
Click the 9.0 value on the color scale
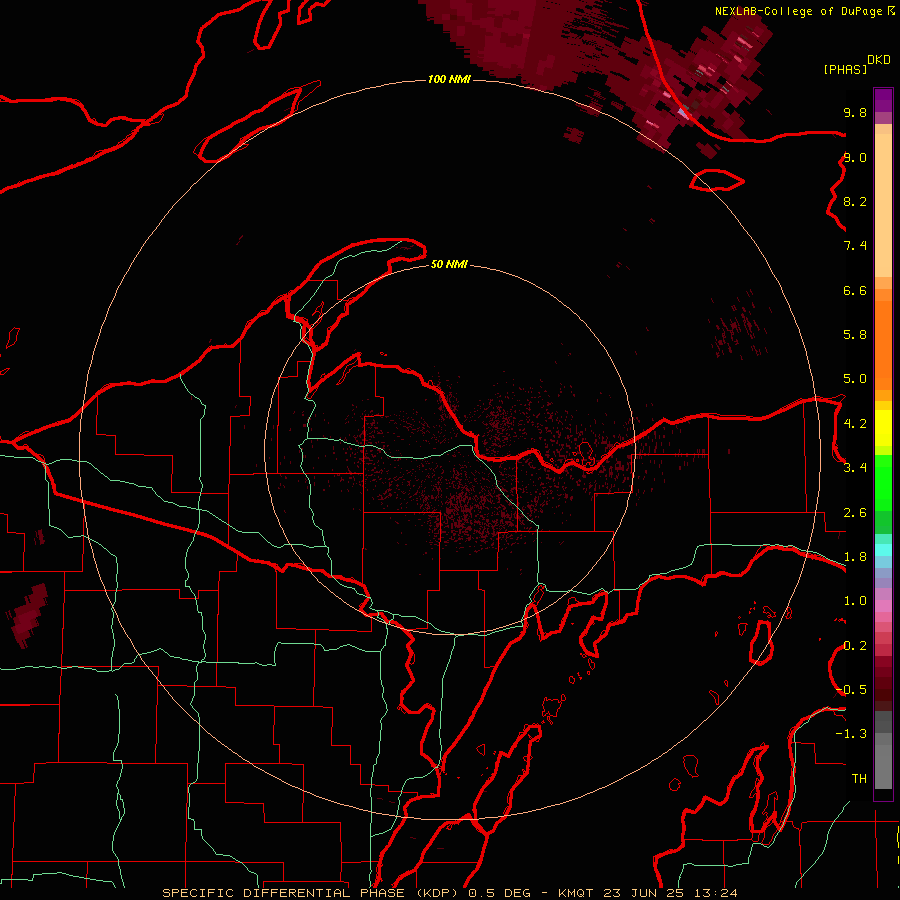click(x=855, y=157)
